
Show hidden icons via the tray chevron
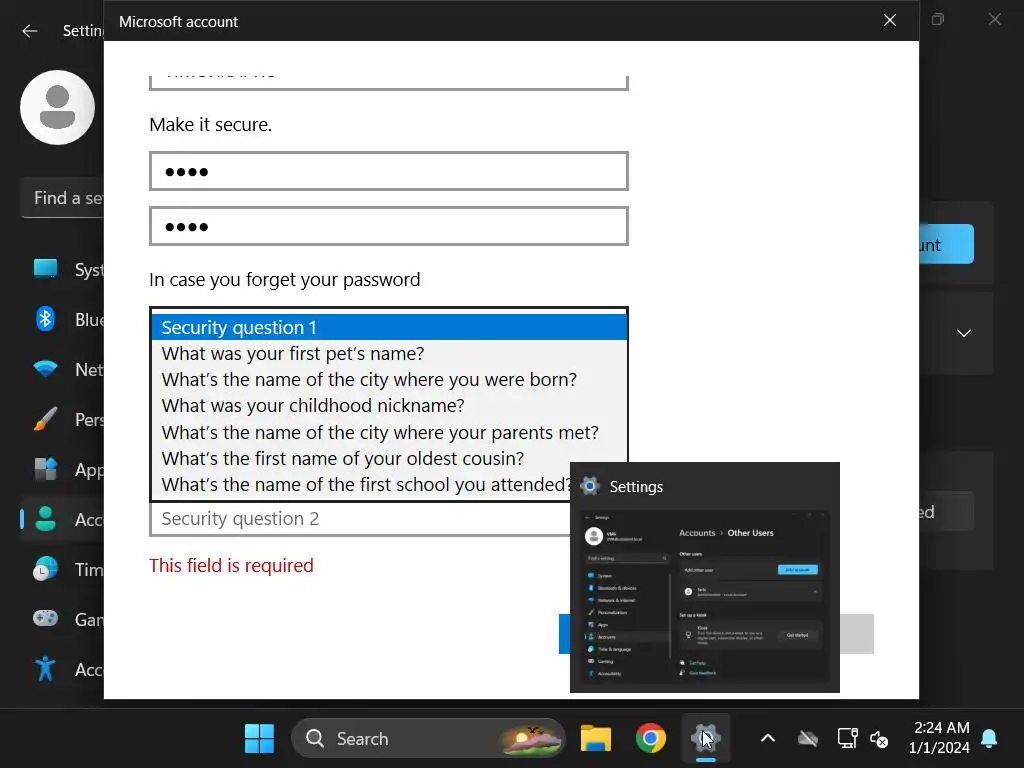pos(768,739)
